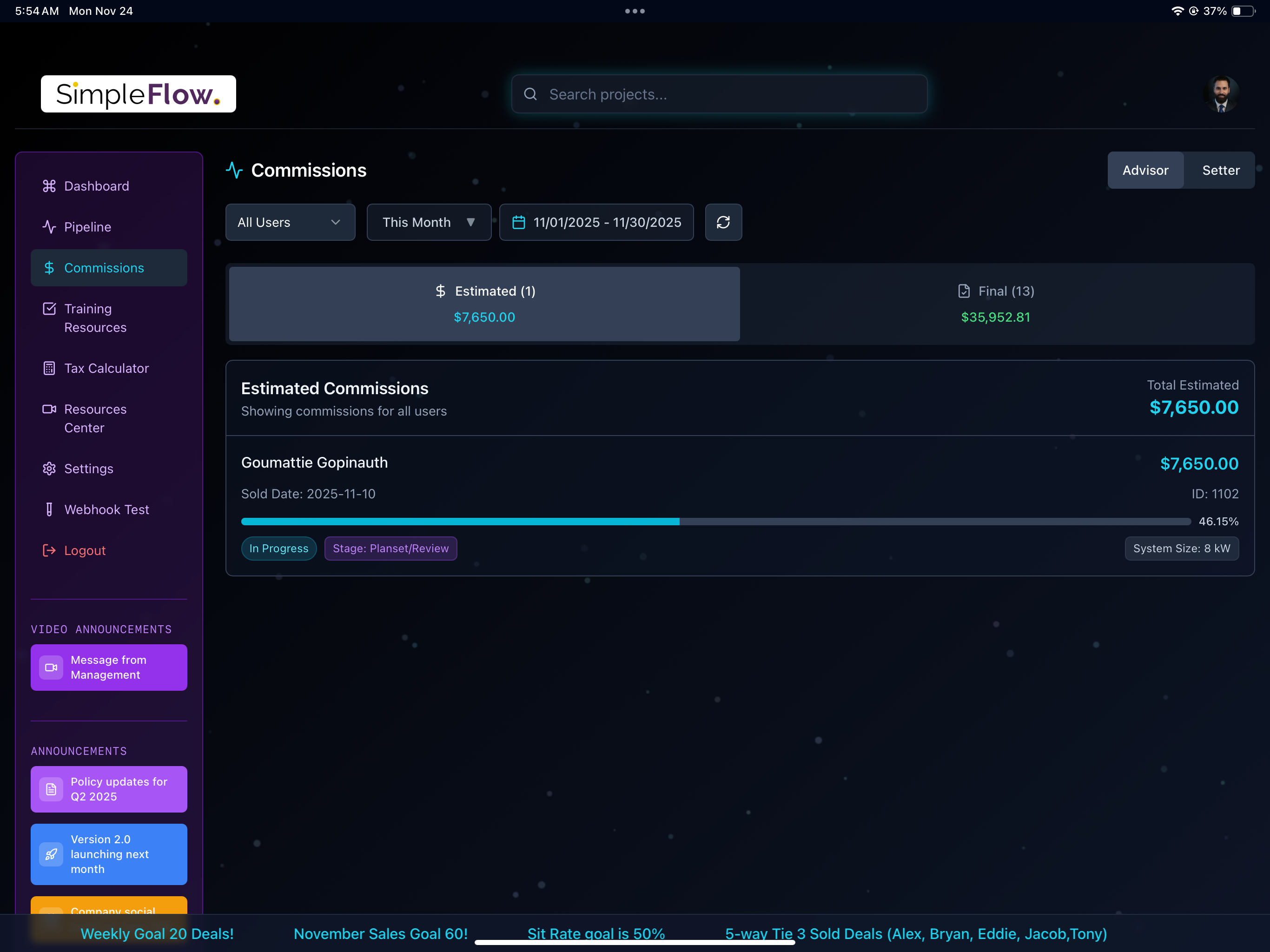
Task: Open the Pipeline page
Action: [109, 227]
